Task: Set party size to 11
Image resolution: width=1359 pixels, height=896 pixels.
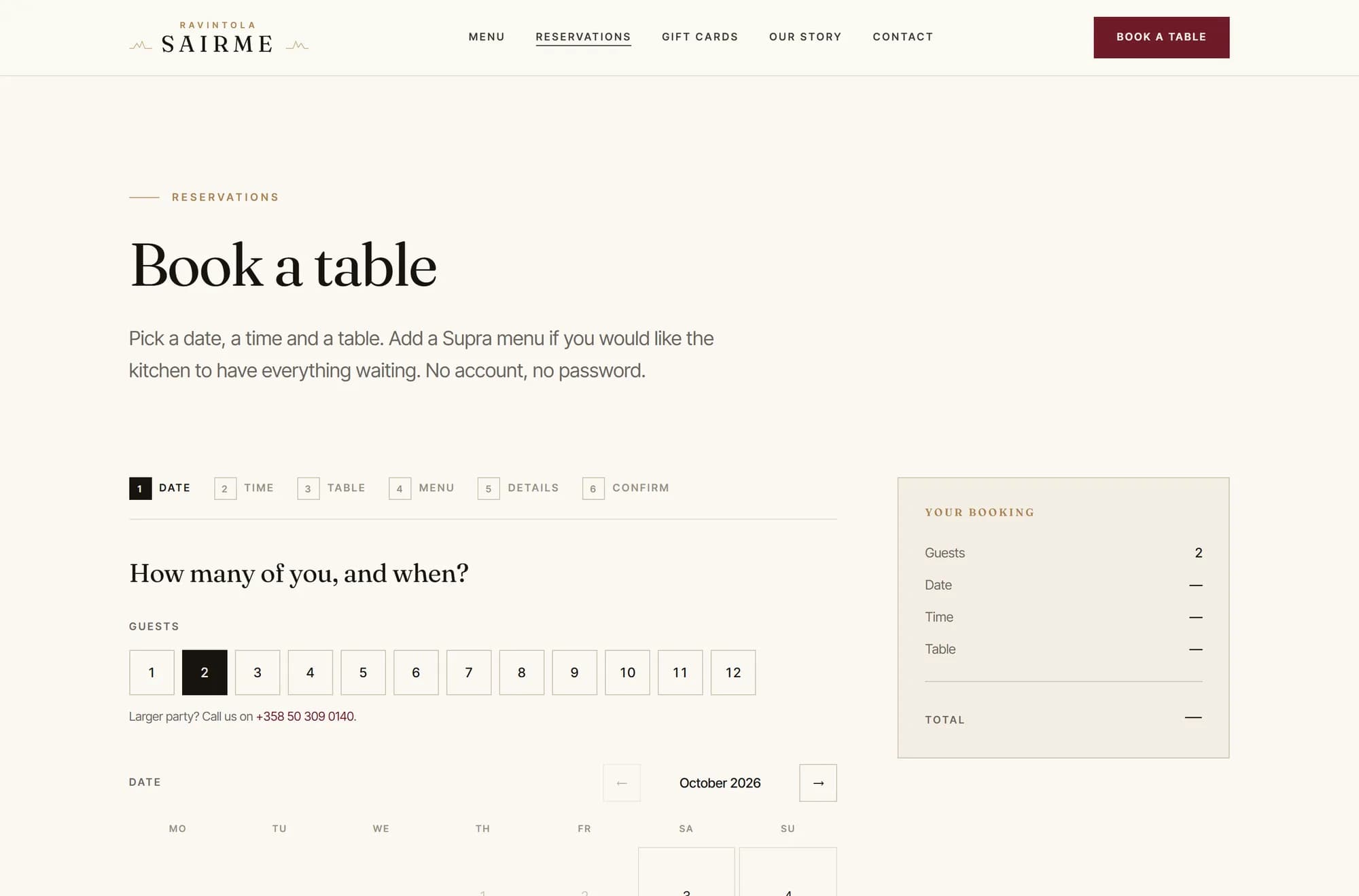Action: (x=680, y=673)
